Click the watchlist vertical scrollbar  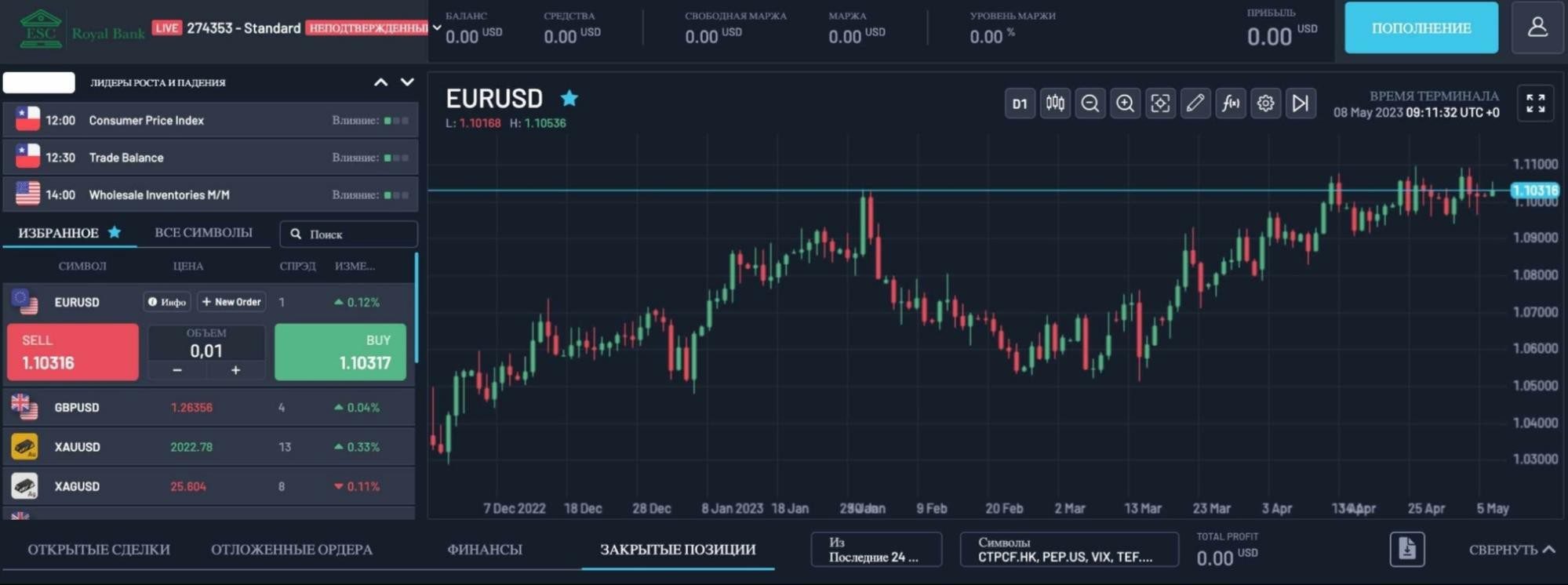click(417, 307)
